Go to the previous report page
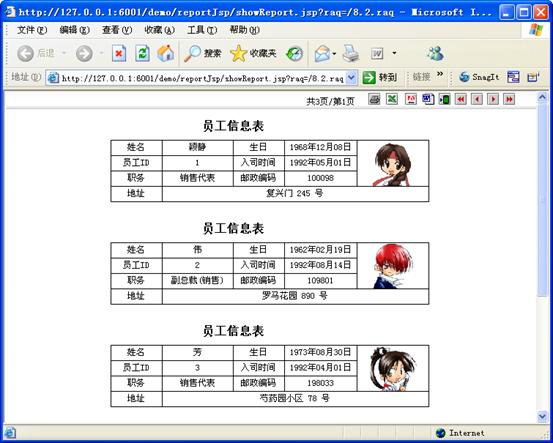This screenshot has height=443, width=553. 477,99
